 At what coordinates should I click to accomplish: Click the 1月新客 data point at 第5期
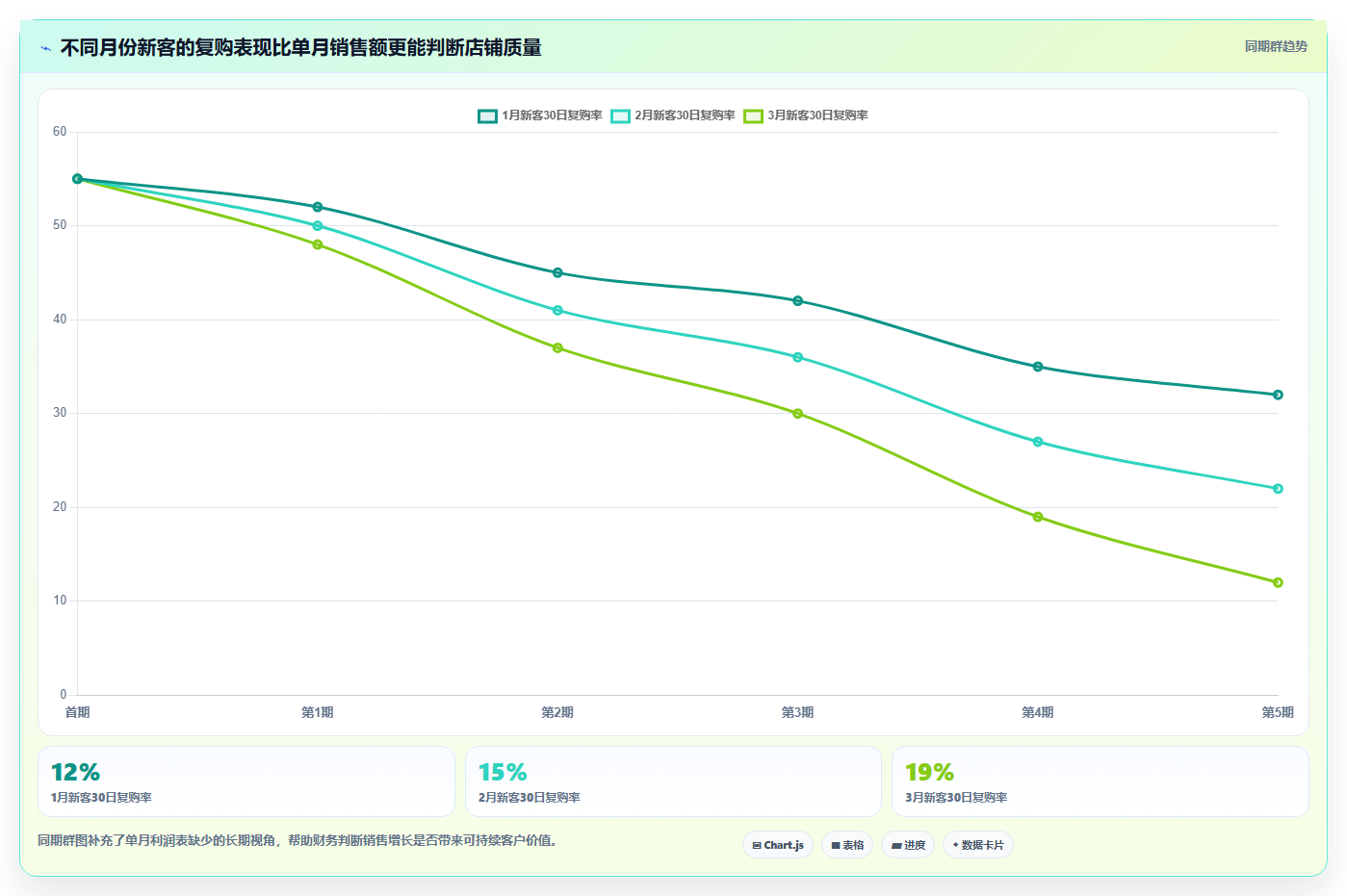(1278, 395)
